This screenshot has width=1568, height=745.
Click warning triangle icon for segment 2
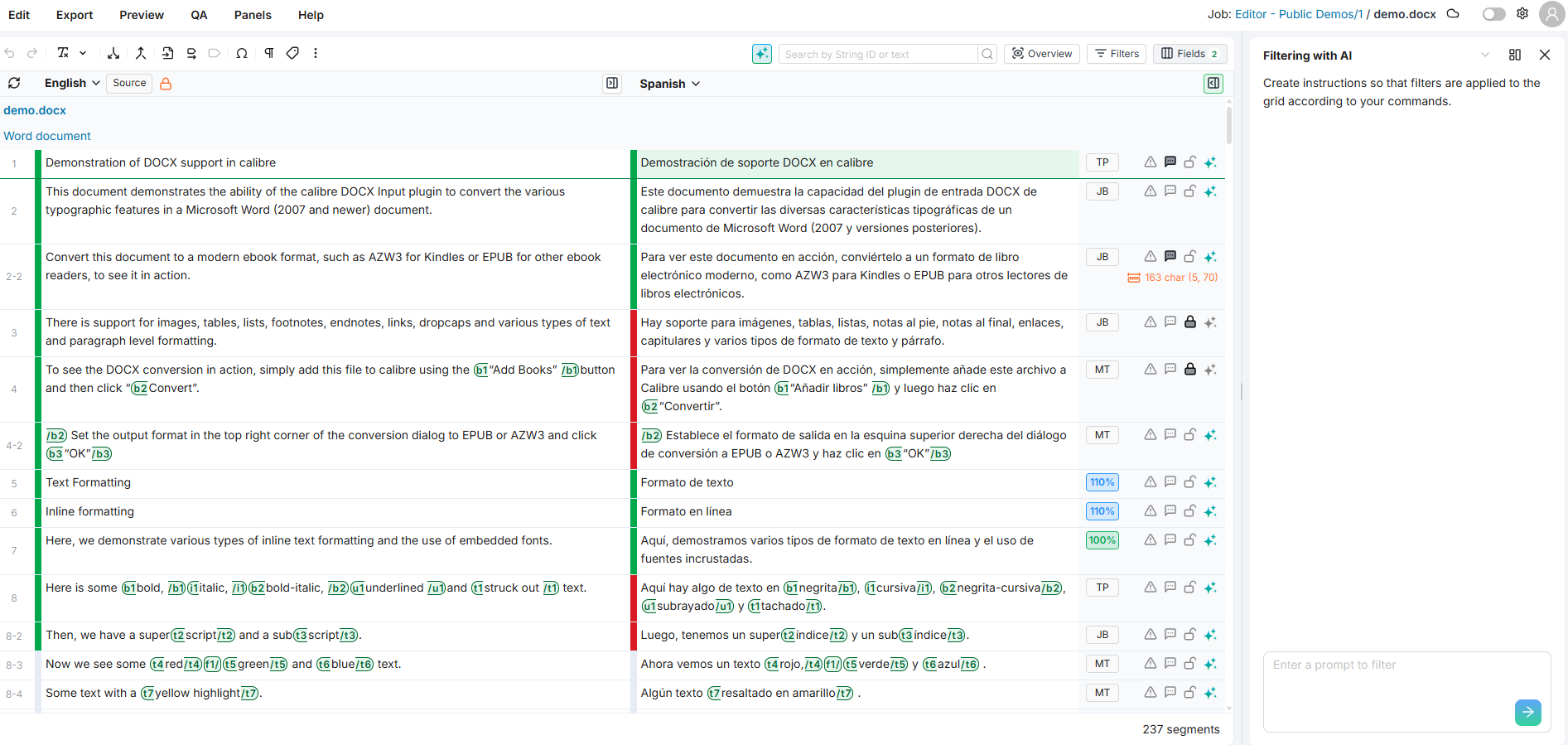click(1150, 191)
